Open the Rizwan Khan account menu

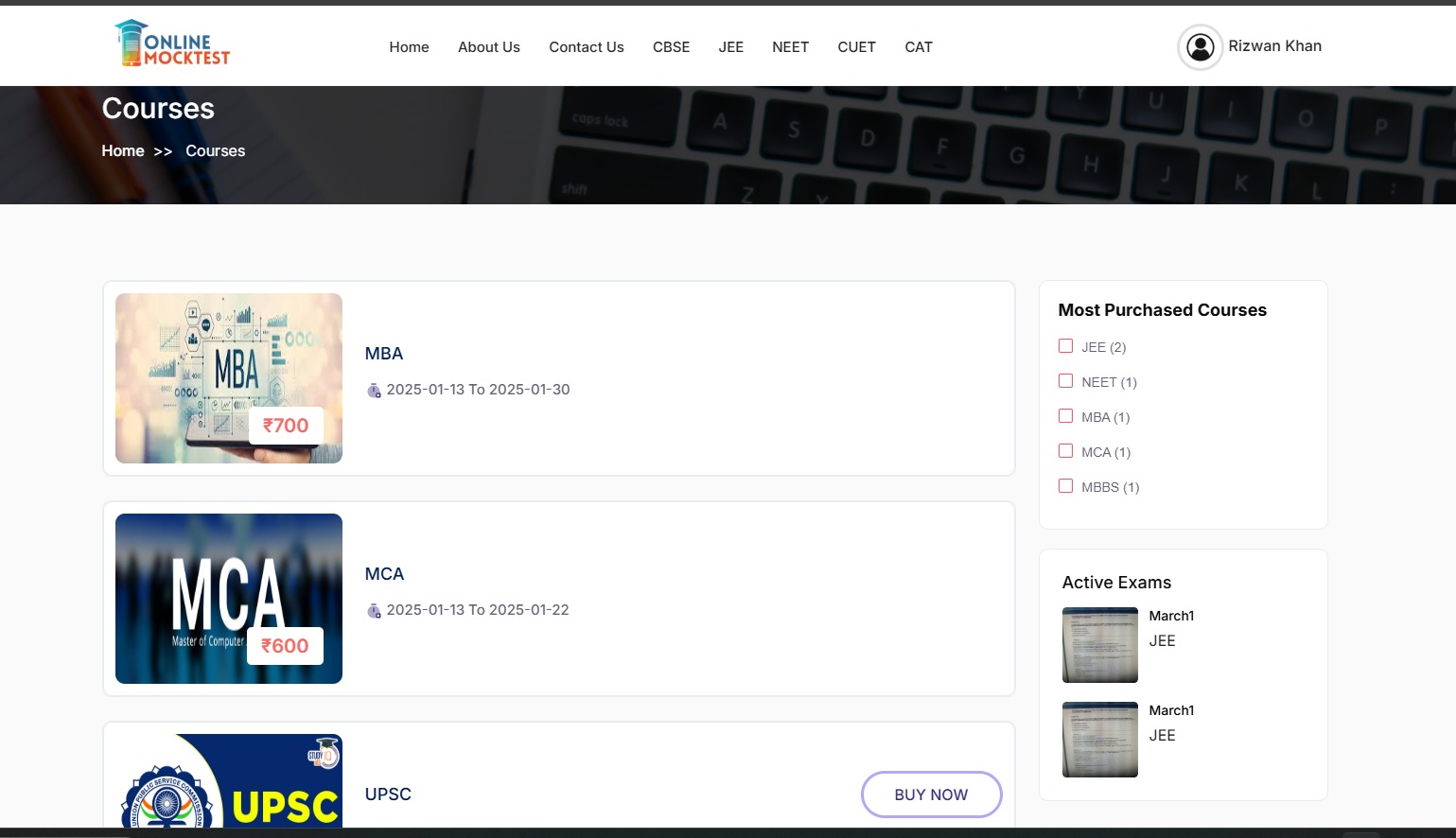point(1274,46)
